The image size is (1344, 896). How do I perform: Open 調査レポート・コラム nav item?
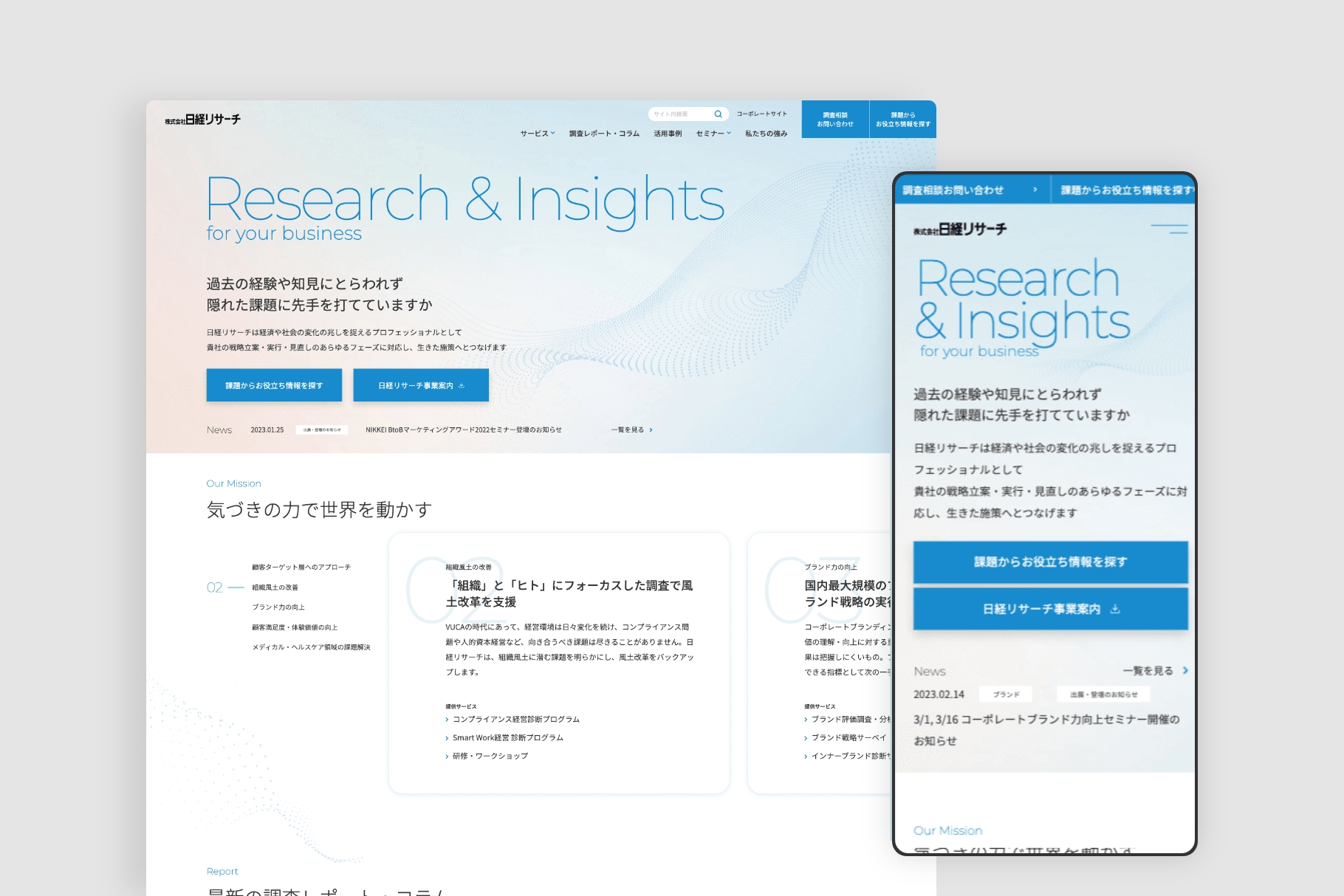click(x=604, y=134)
